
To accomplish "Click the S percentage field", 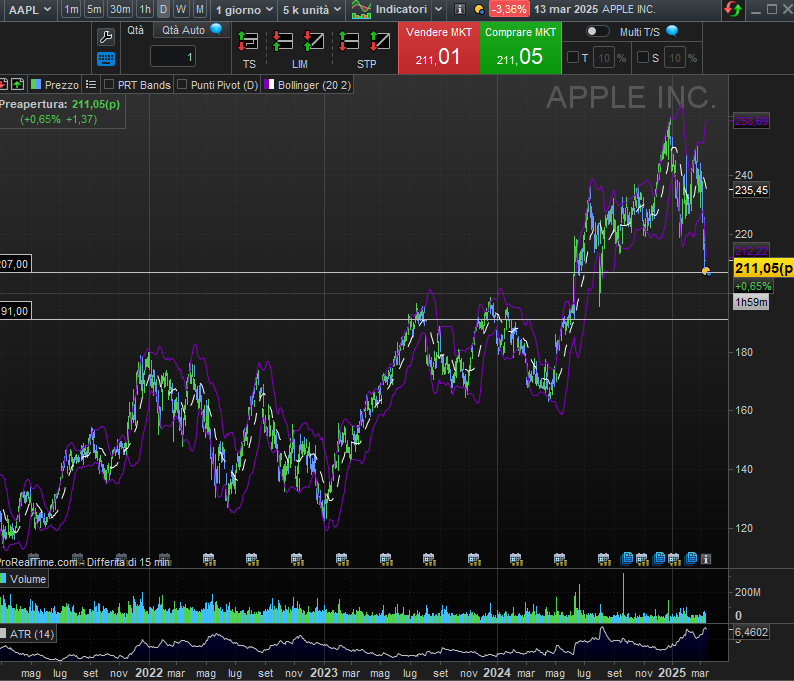I will (x=675, y=58).
